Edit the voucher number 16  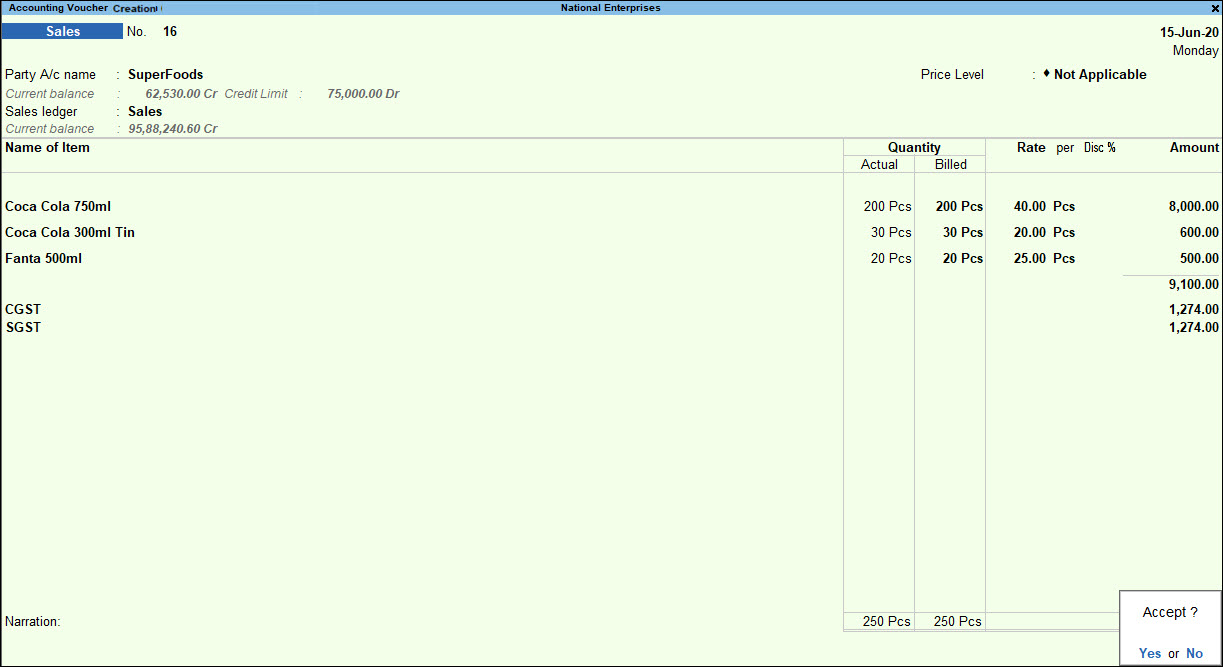[170, 31]
